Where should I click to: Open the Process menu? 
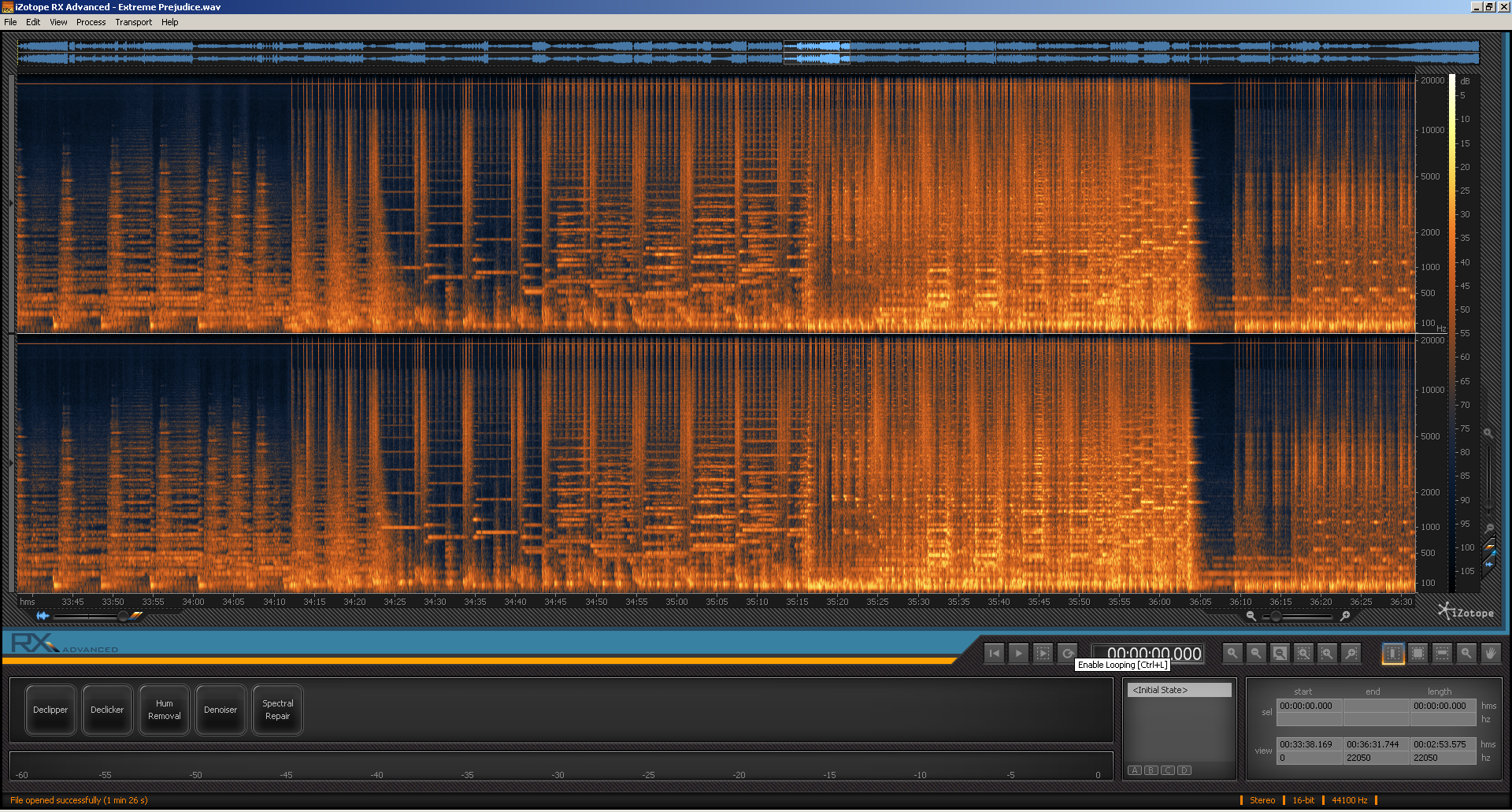click(91, 22)
